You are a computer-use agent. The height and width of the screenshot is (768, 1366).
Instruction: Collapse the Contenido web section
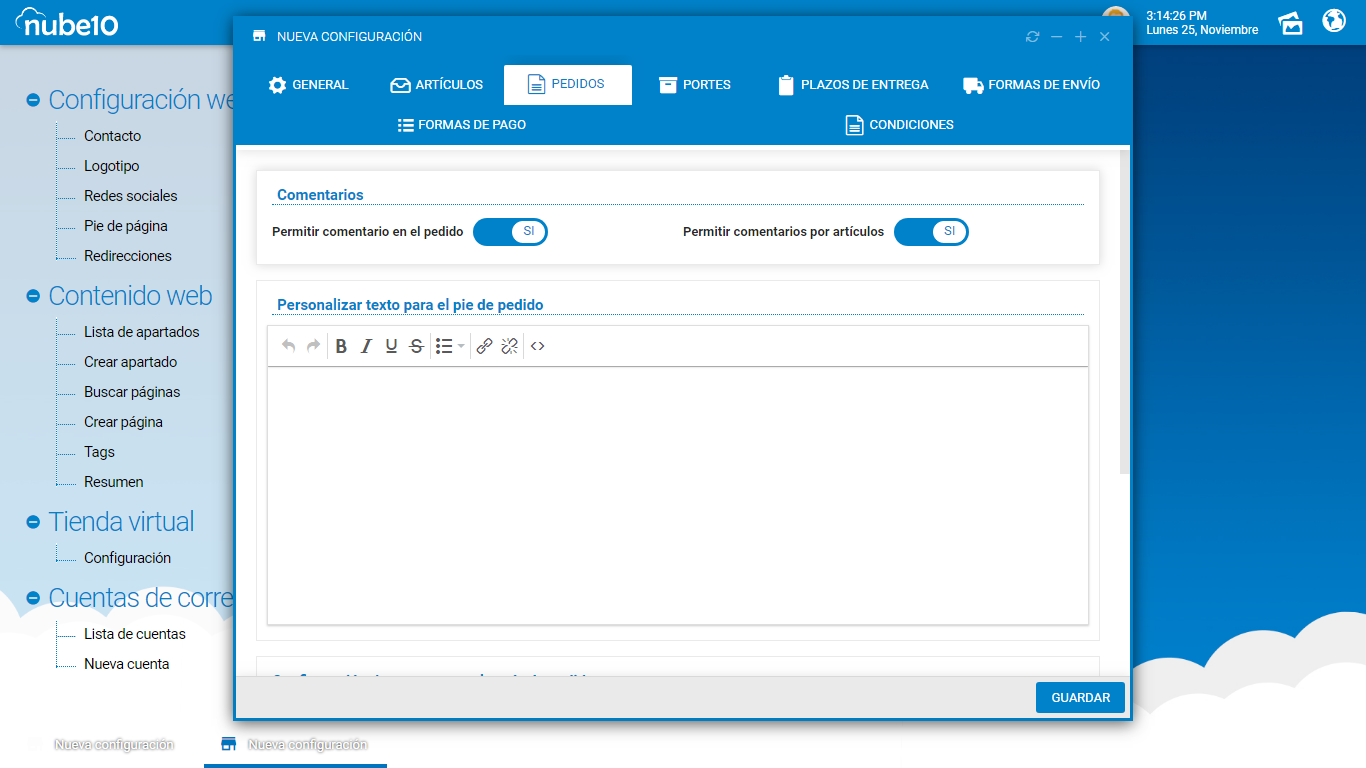click(33, 297)
